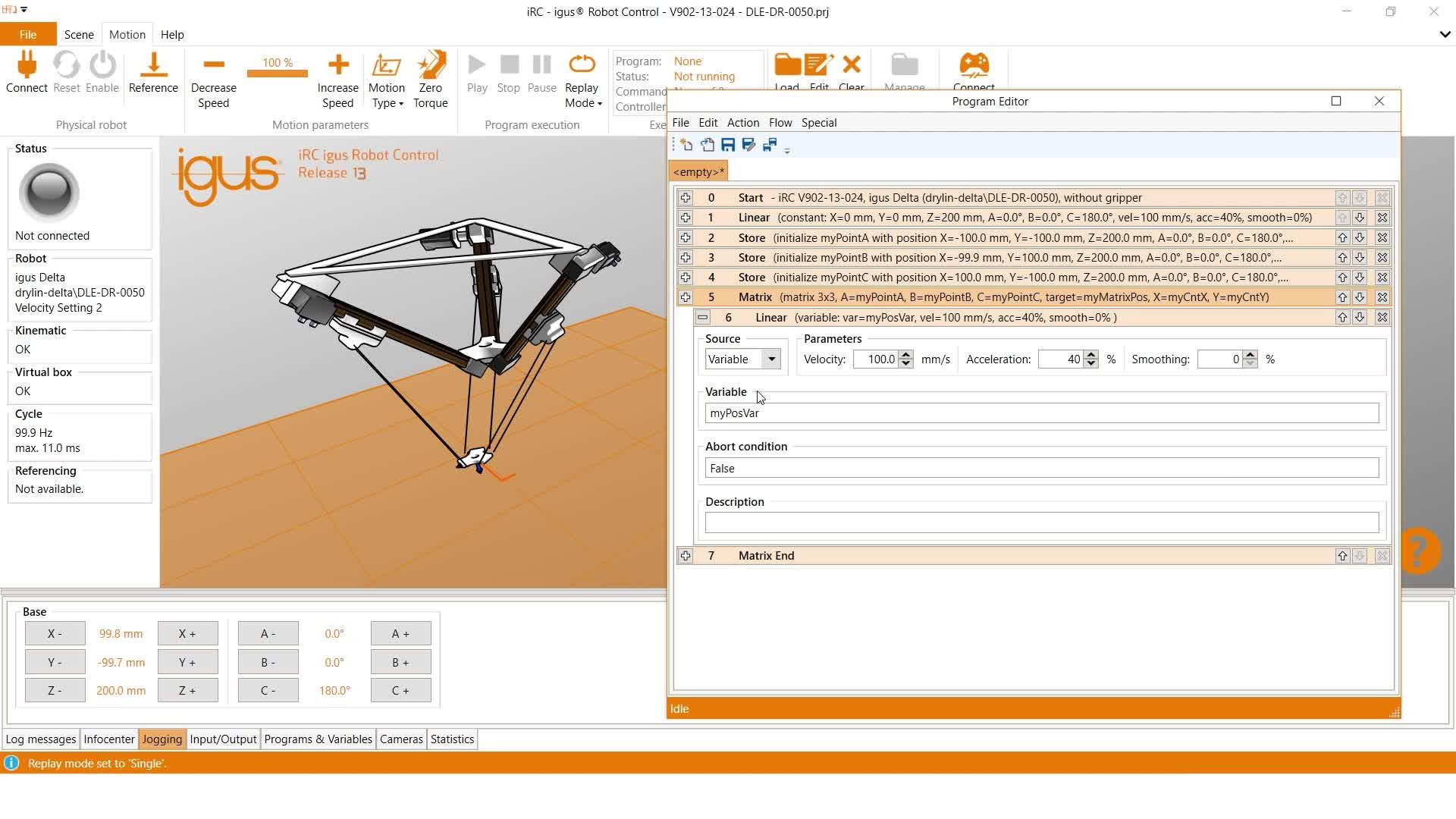The height and width of the screenshot is (819, 1456).
Task: Click the Clear program X icon
Action: click(x=852, y=65)
